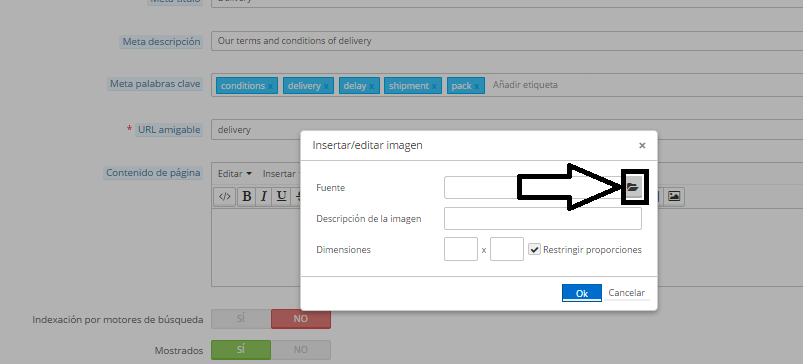Confirm the image dialog with Ok
The image size is (803, 364).
[582, 293]
